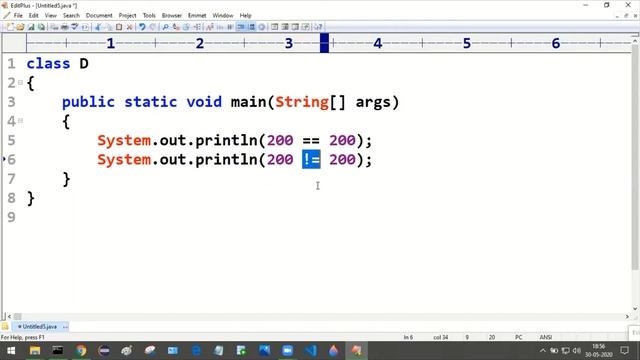Click the vertical scrollbar down arrow
The height and width of the screenshot is (360, 640).
(635, 309)
